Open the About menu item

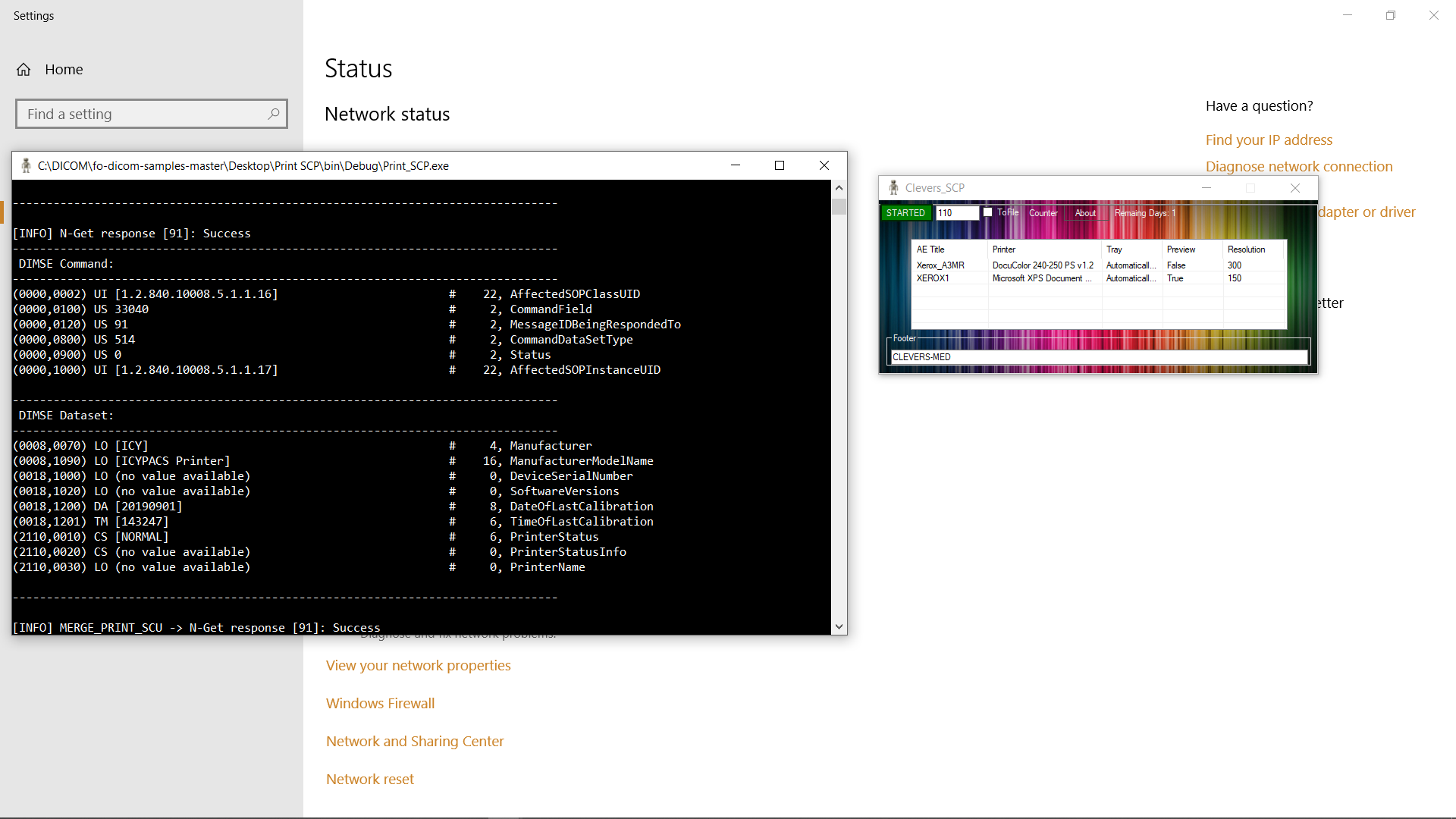[1085, 213]
